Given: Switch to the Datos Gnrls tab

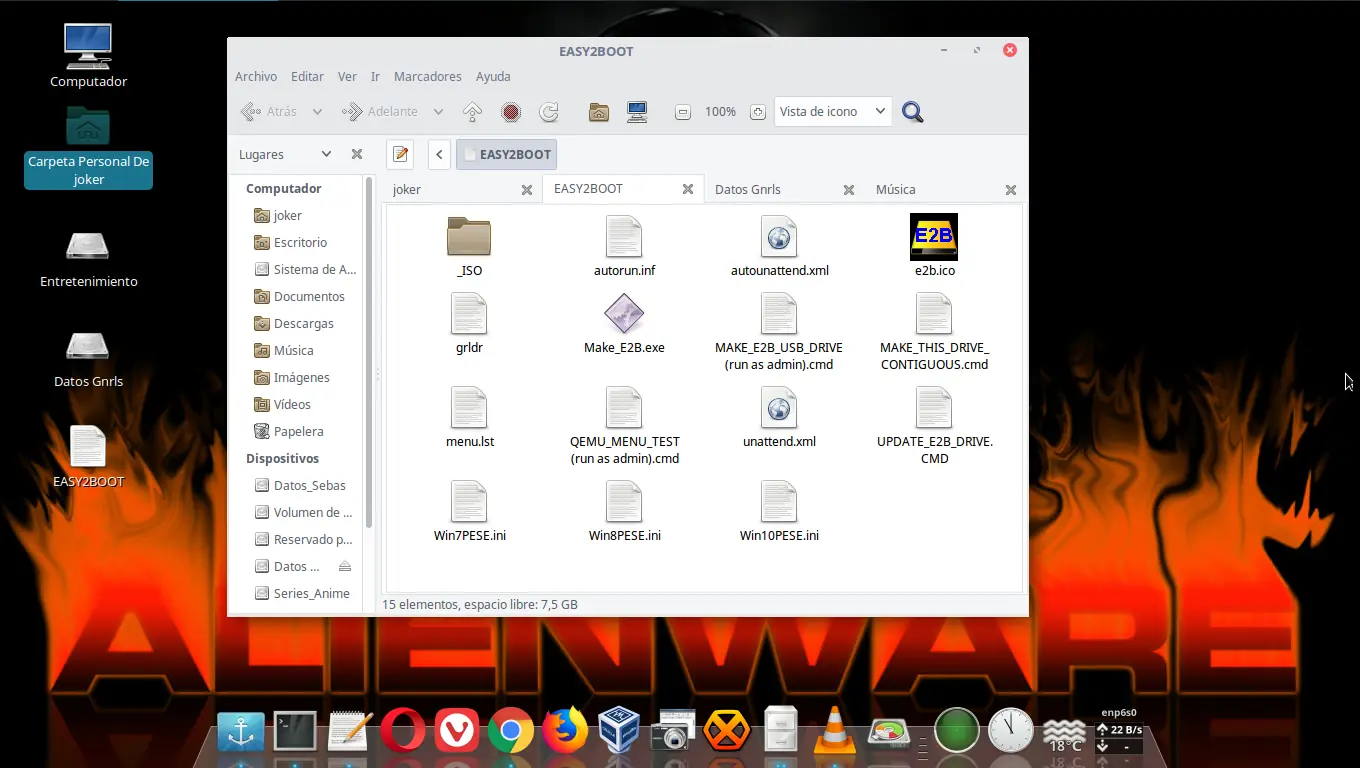Looking at the screenshot, I should click(748, 189).
